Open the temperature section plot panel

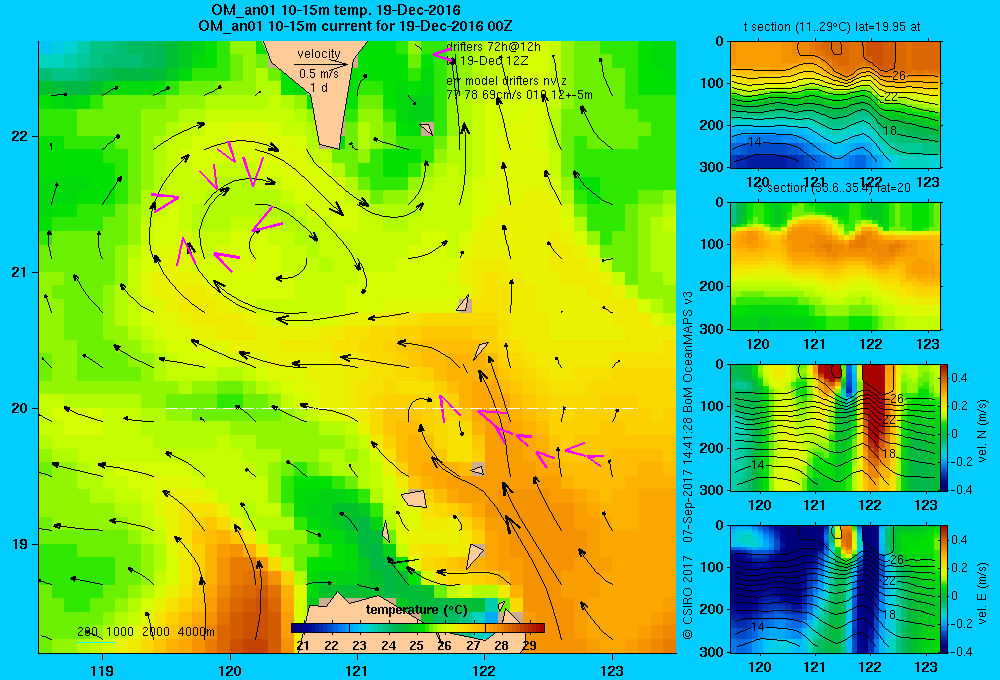point(835,105)
